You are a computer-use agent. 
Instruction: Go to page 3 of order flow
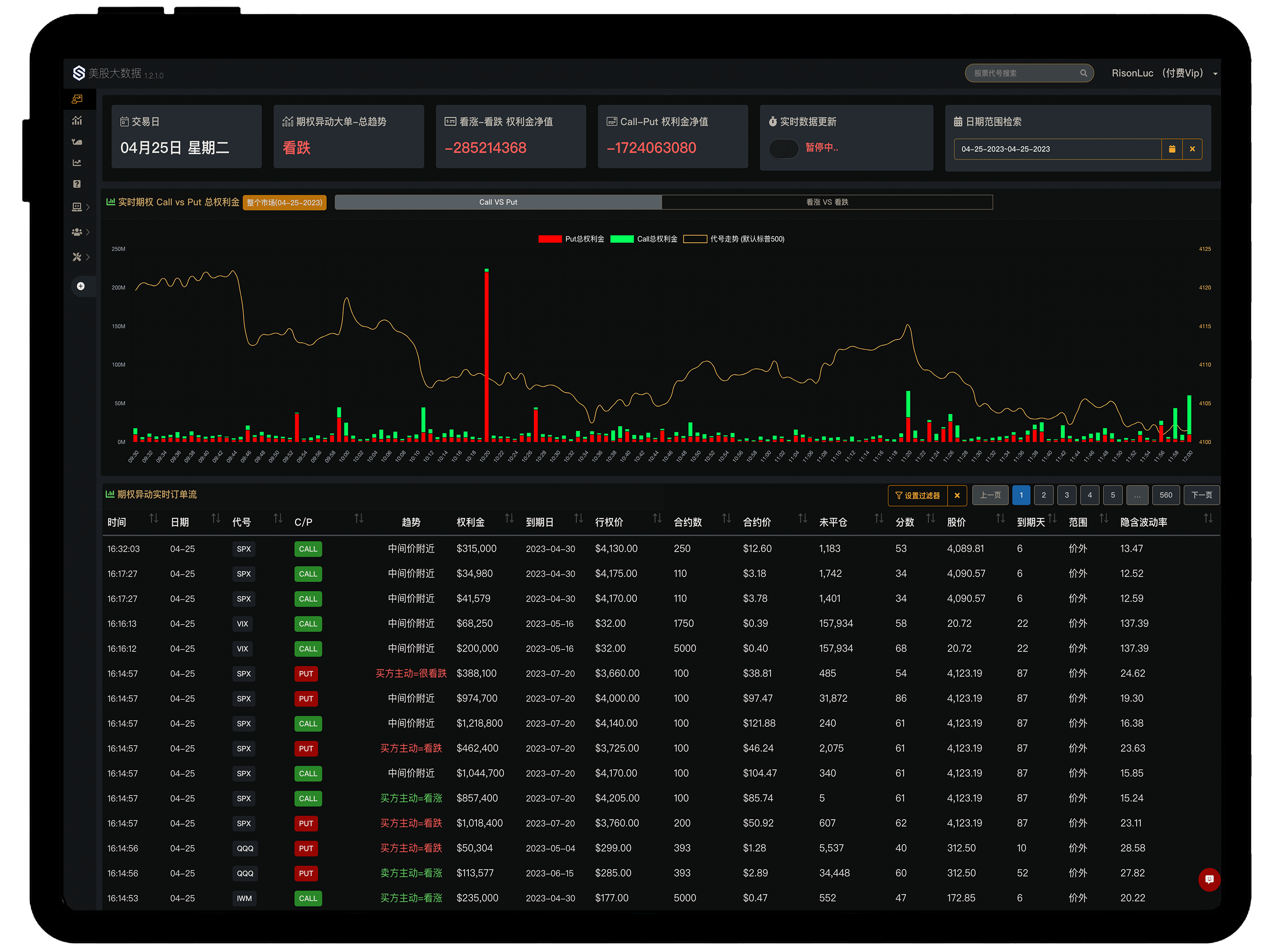pyautogui.click(x=1066, y=495)
